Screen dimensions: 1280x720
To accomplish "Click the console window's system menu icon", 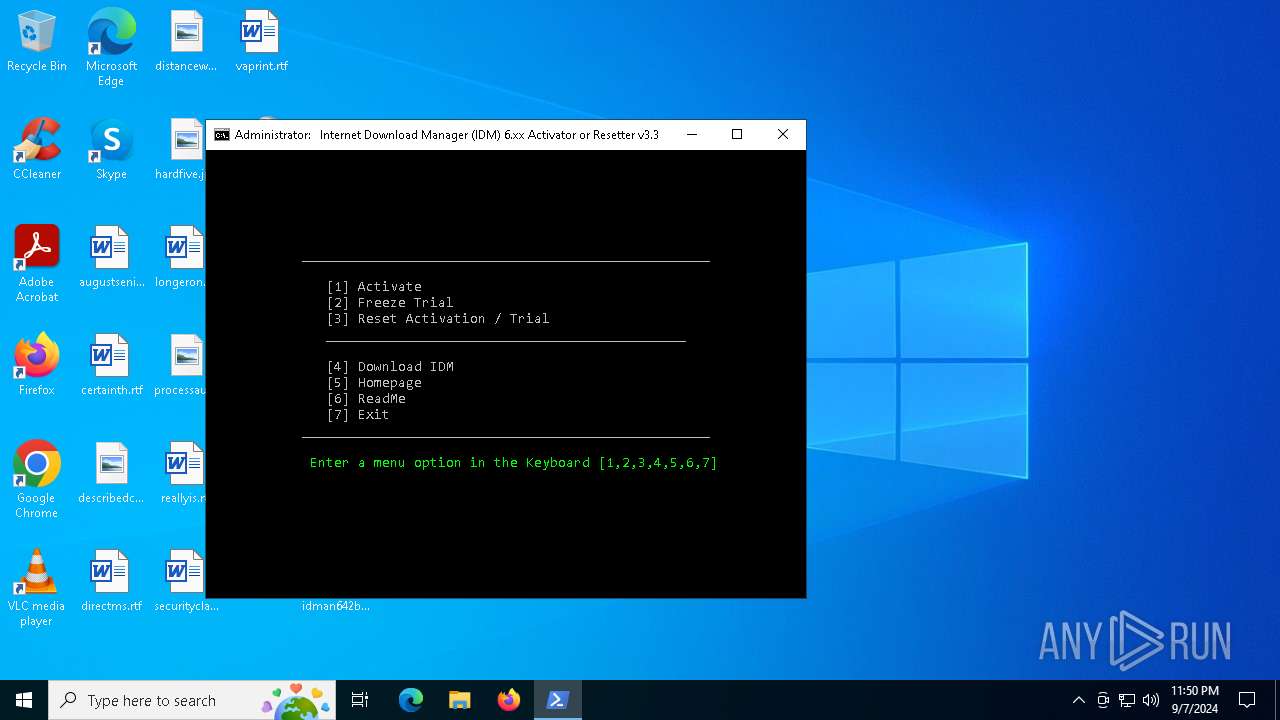I will click(x=222, y=135).
